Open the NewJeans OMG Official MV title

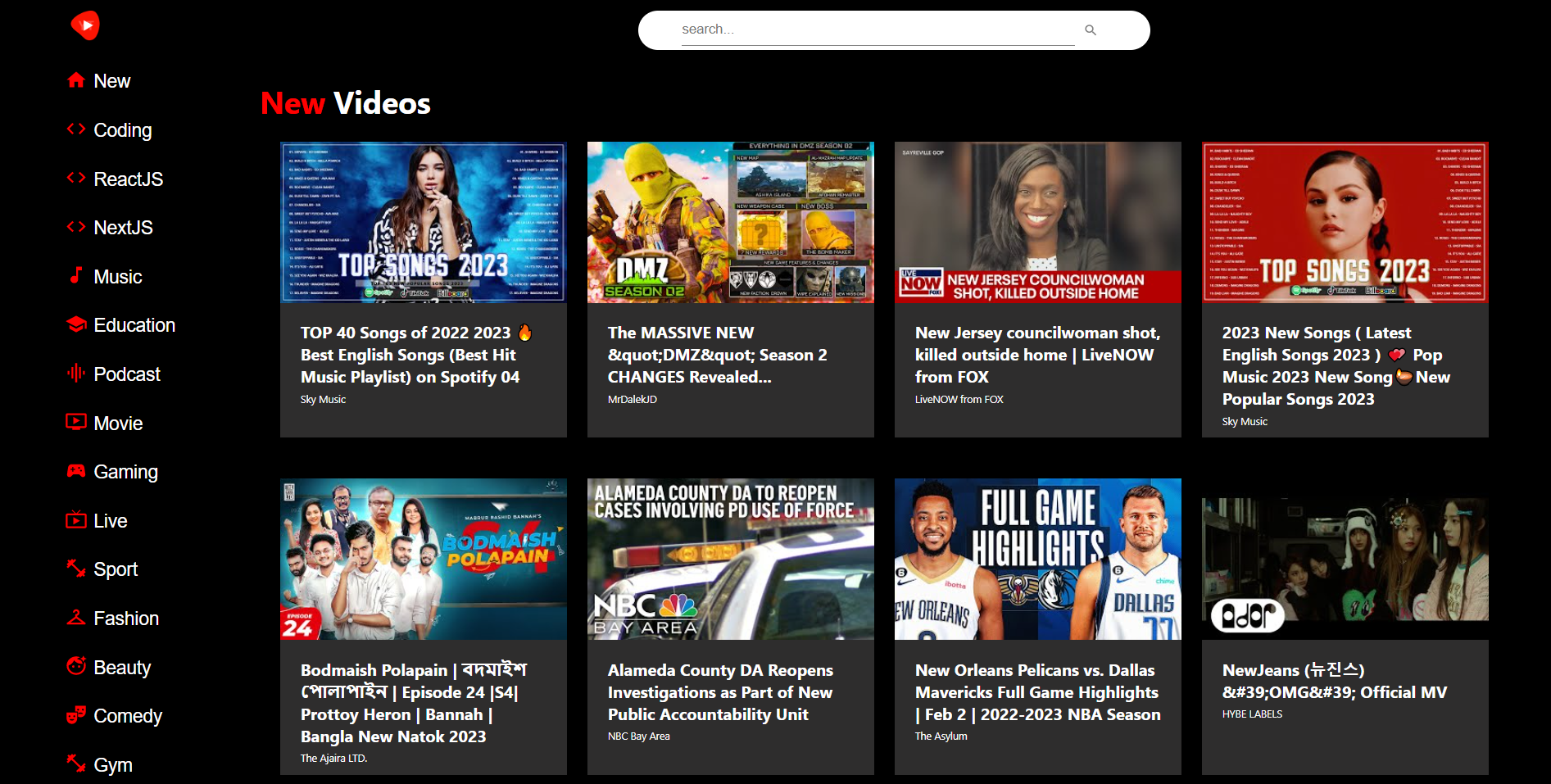pos(1335,681)
